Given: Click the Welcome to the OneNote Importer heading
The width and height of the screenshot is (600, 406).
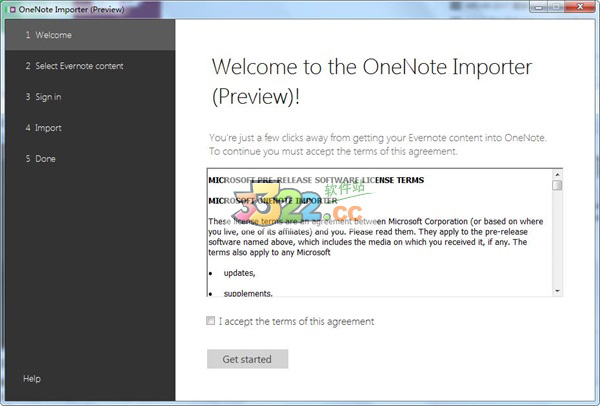Looking at the screenshot, I should 372,82.
